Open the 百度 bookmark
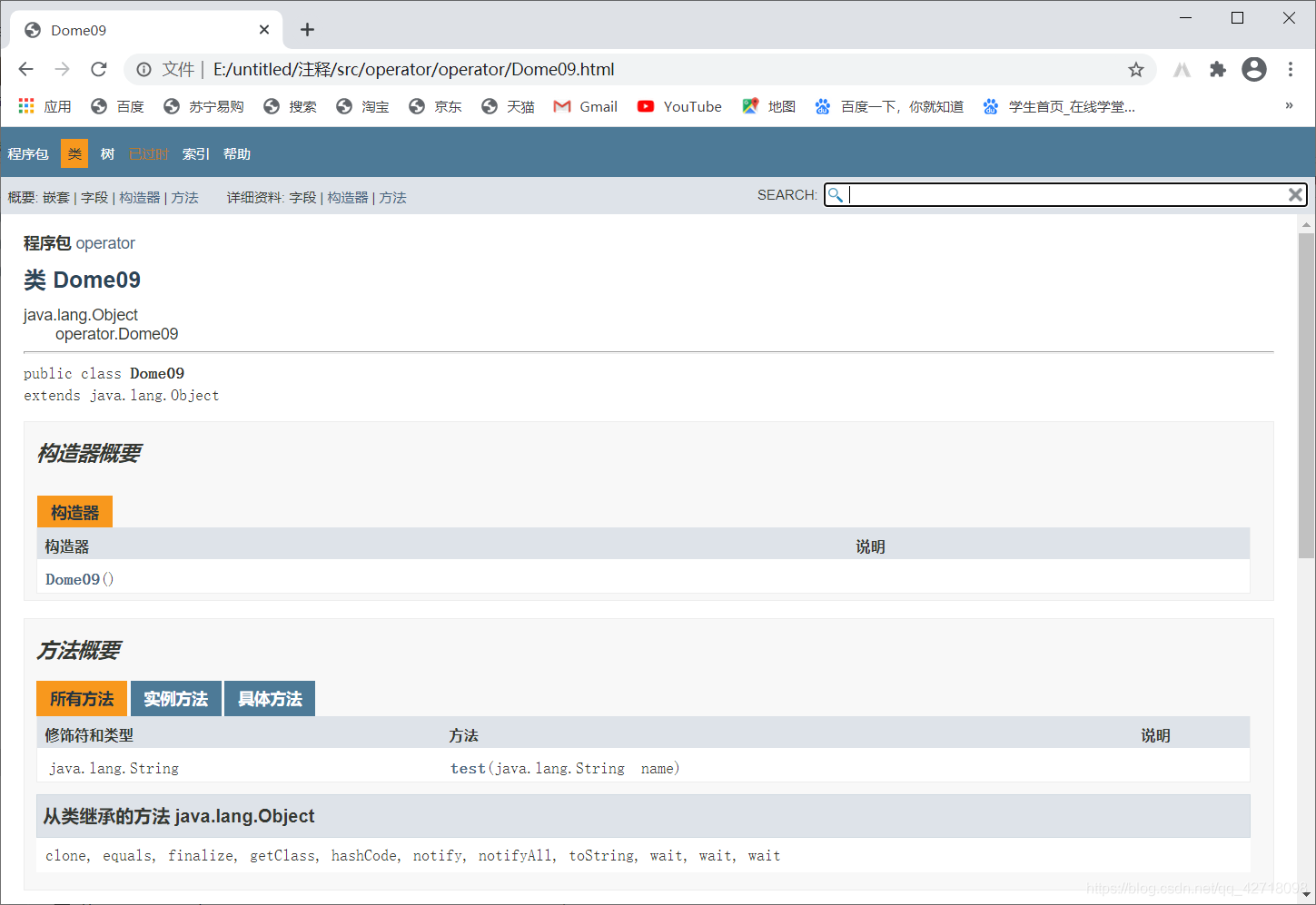This screenshot has height=905, width=1316. tap(117, 106)
